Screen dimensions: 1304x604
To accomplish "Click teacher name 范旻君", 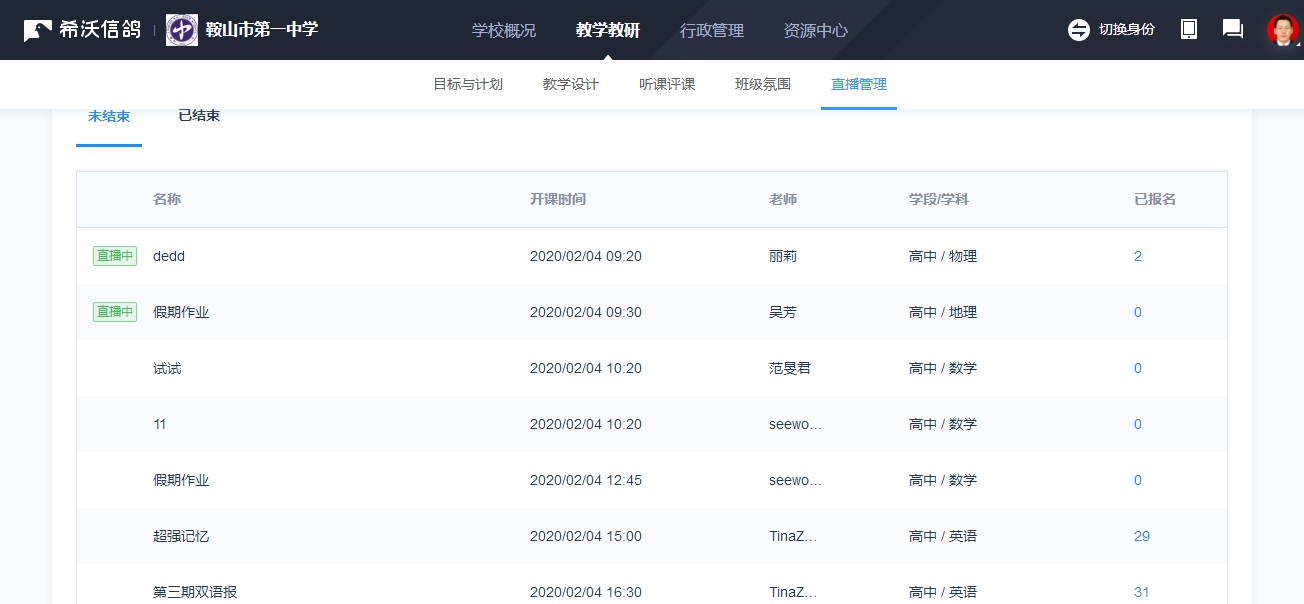I will (790, 368).
